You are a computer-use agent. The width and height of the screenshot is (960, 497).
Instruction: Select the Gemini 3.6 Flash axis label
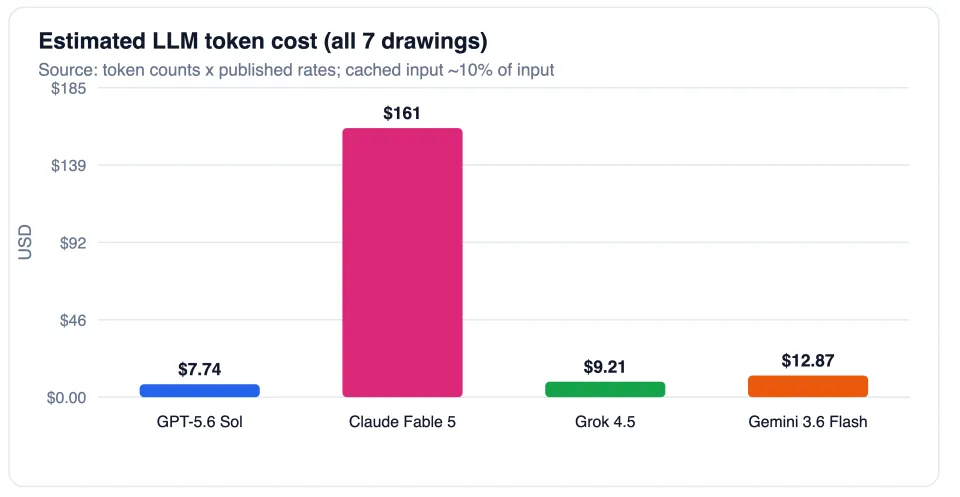point(808,422)
